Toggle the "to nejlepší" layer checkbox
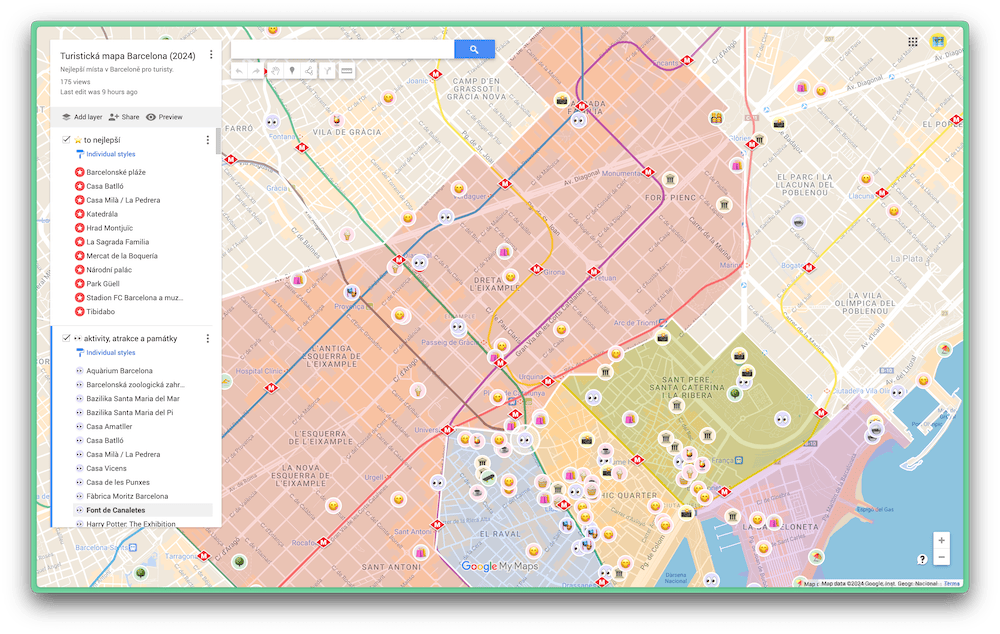 66,140
